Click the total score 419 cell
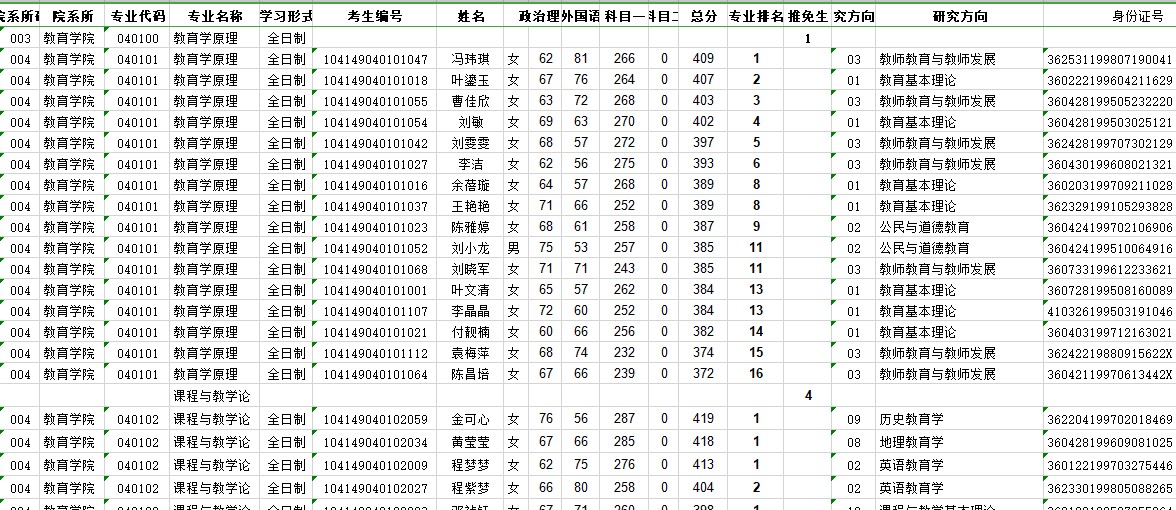Viewport: 1176px width, 510px height. pyautogui.click(x=703, y=420)
